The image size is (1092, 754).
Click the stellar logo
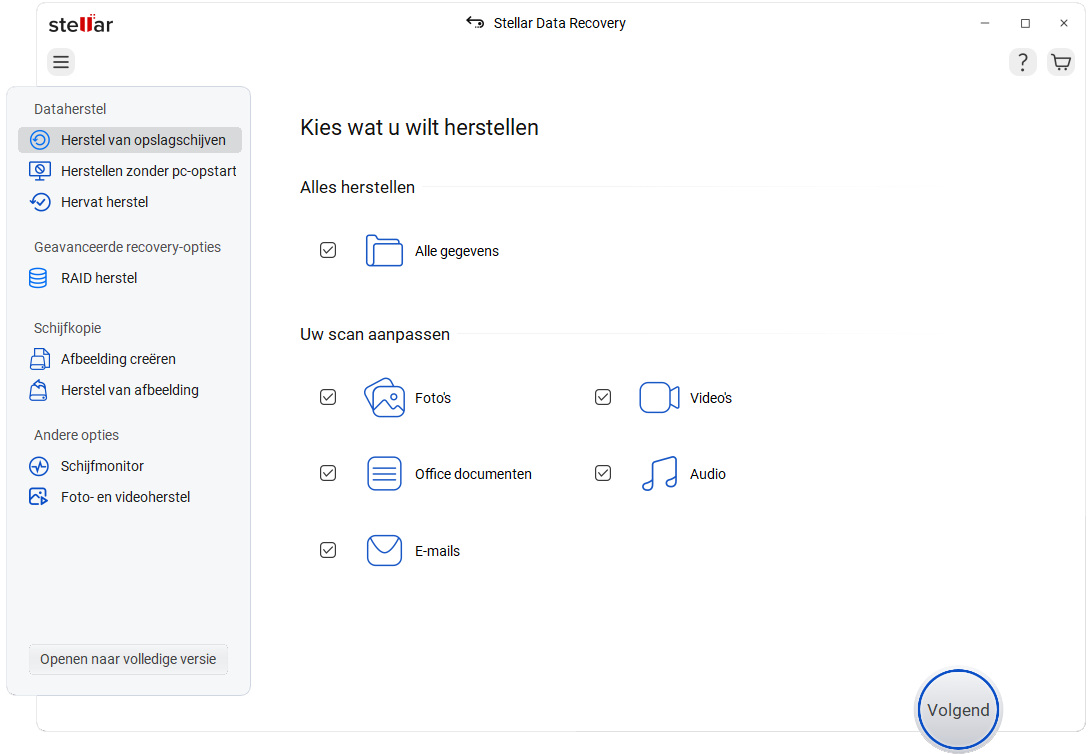(81, 24)
